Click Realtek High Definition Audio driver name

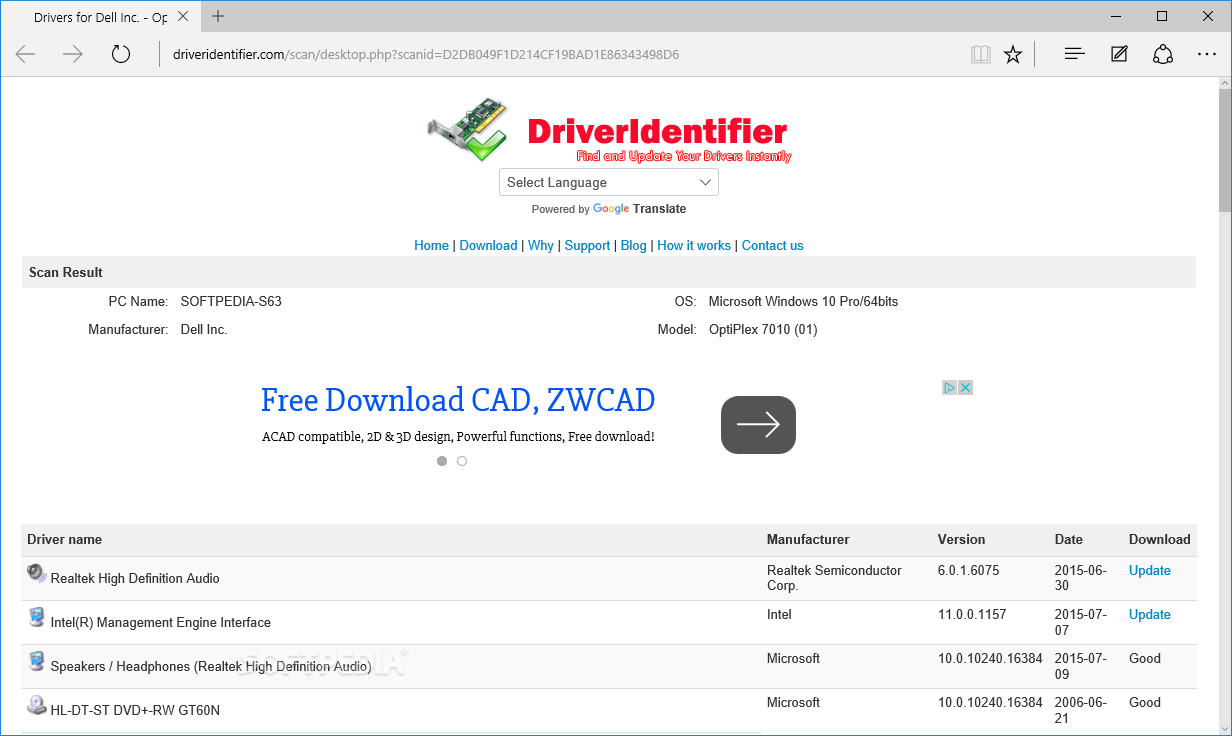coord(135,578)
